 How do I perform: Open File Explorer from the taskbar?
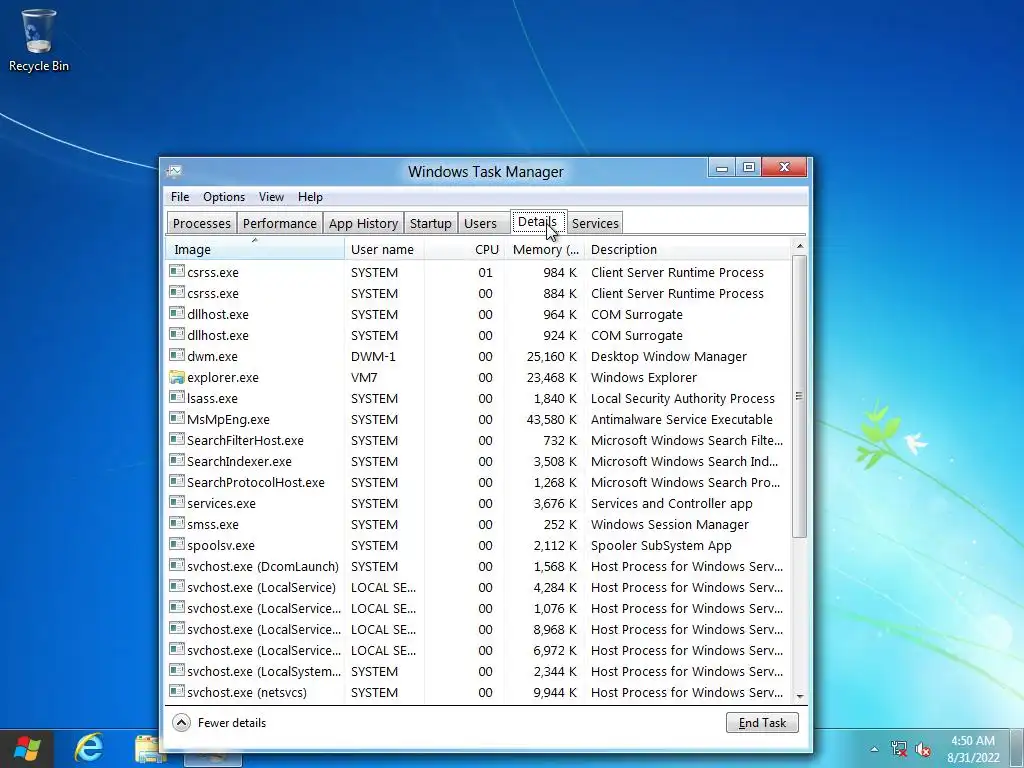pos(150,749)
